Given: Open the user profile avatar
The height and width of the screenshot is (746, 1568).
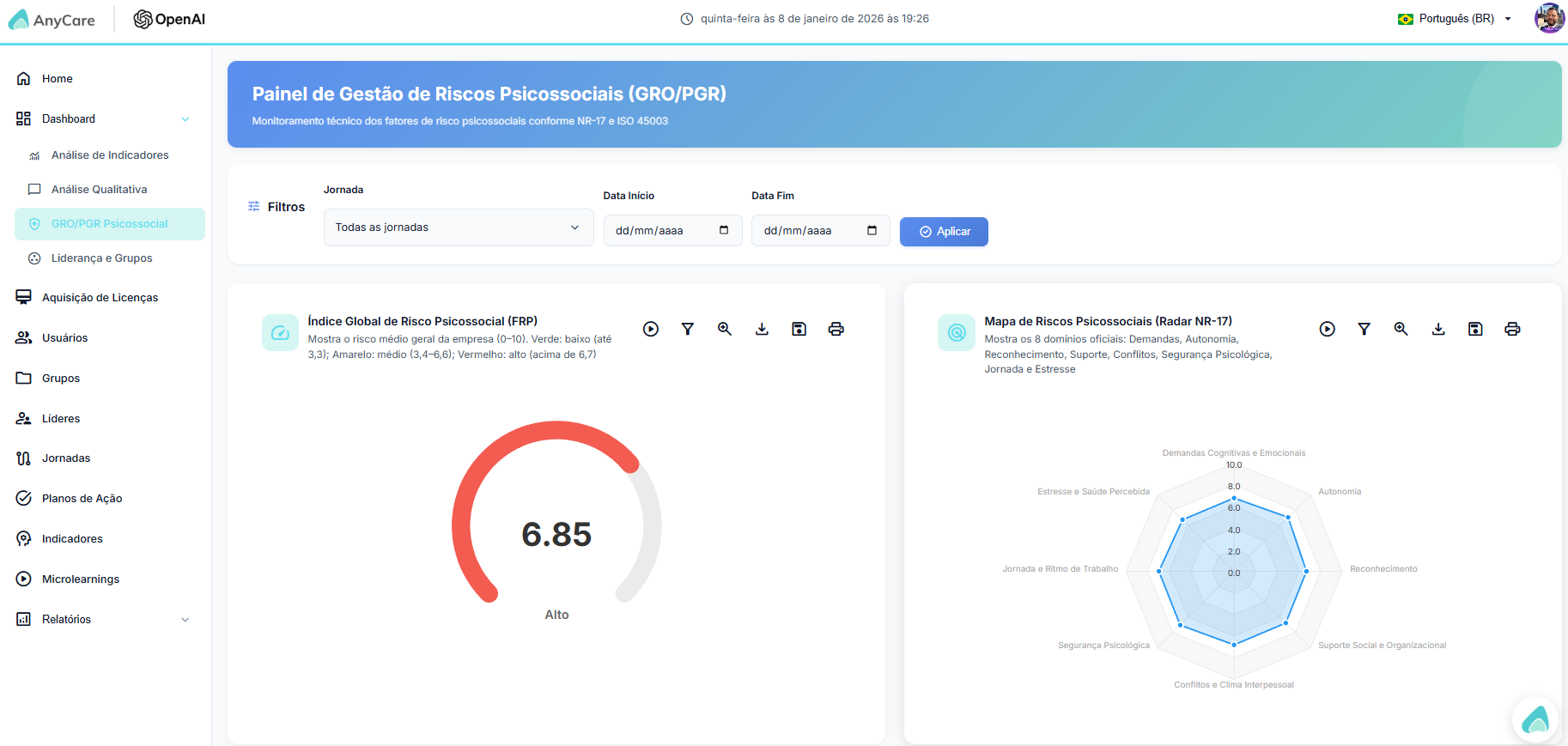Looking at the screenshot, I should (x=1550, y=18).
